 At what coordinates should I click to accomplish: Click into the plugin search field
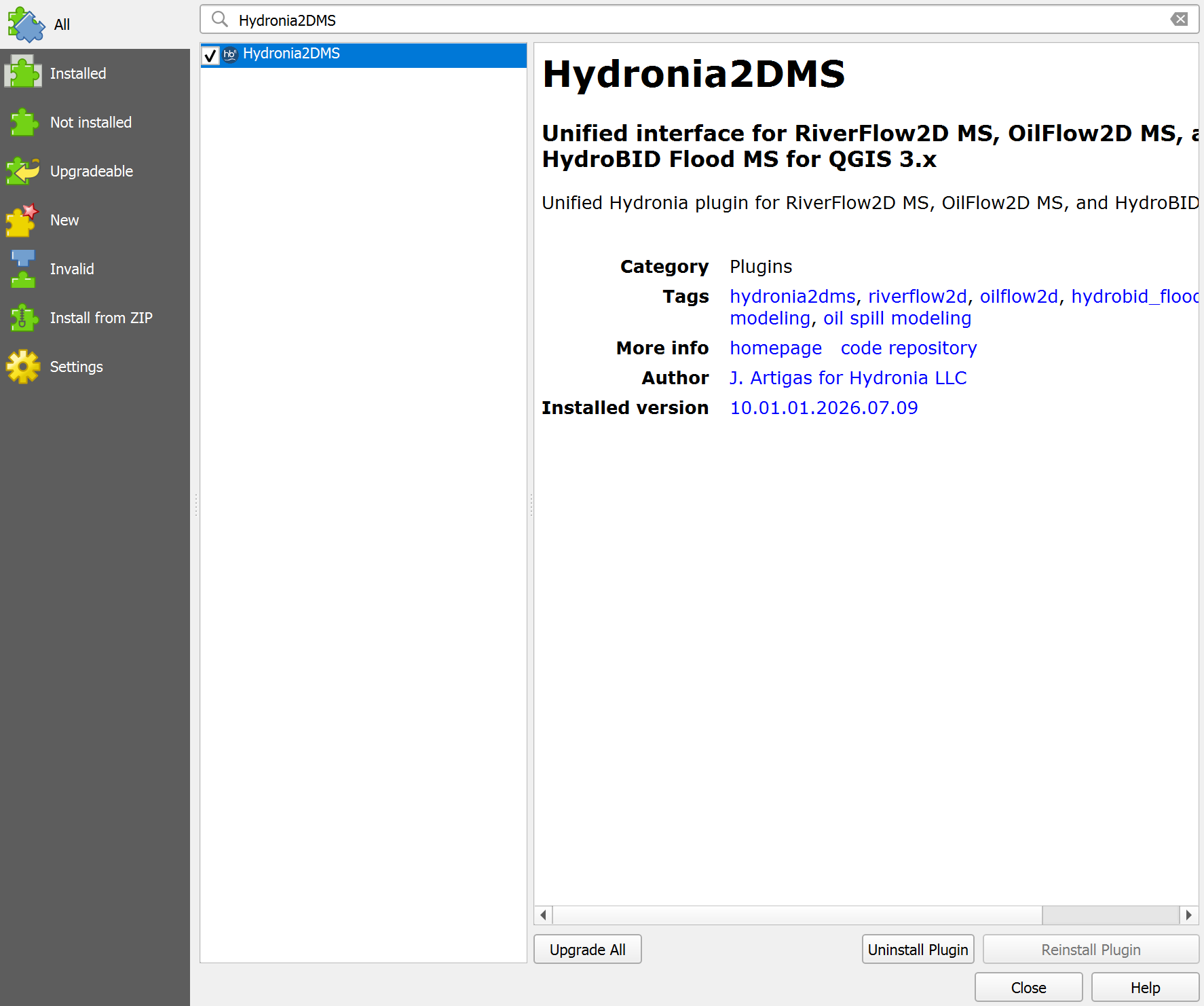699,20
